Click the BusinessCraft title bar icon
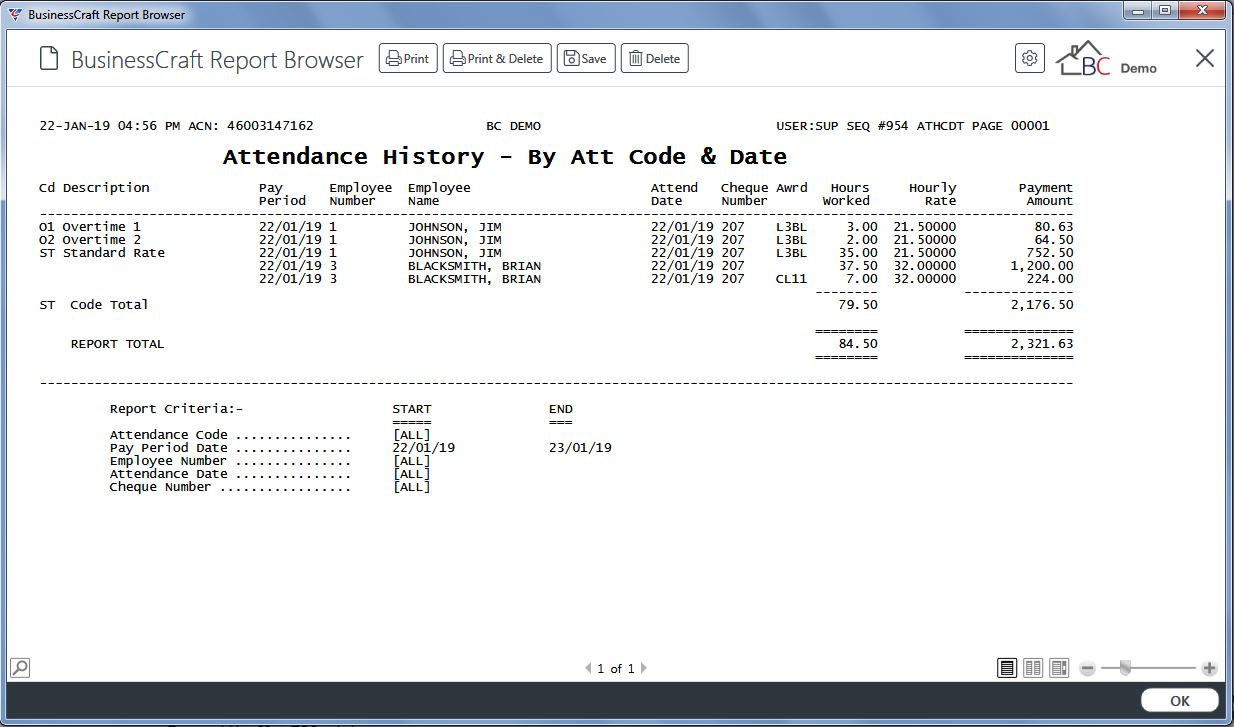 (x=14, y=15)
